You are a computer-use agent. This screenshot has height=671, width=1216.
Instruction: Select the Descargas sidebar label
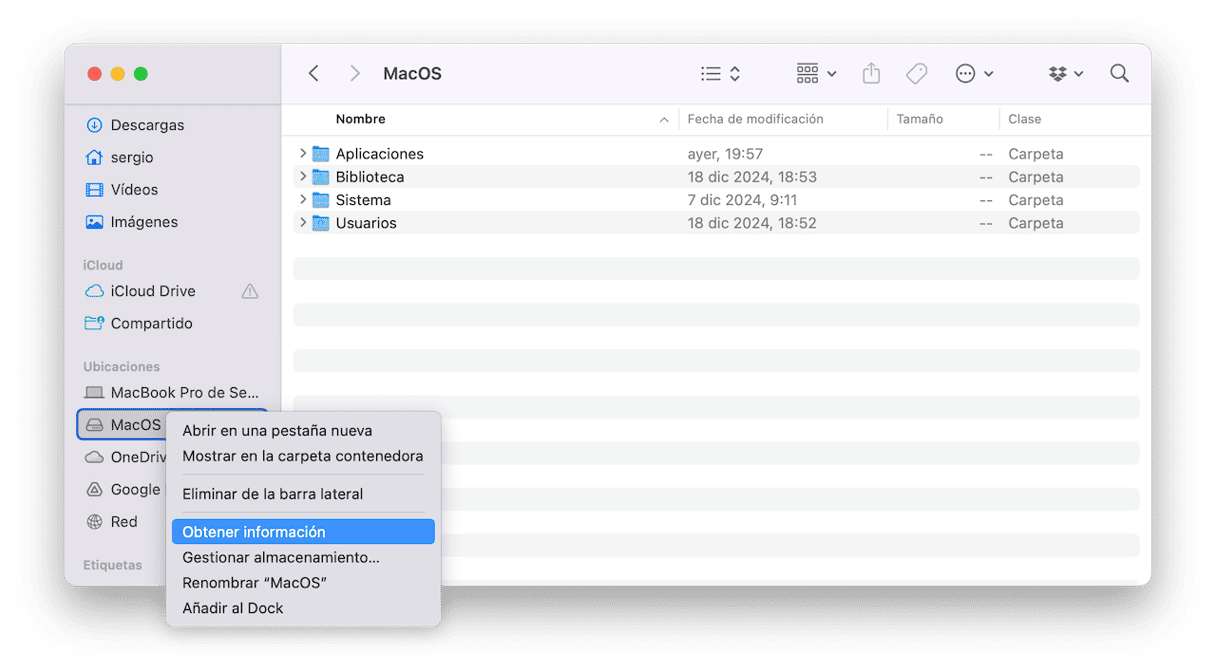tap(148, 125)
